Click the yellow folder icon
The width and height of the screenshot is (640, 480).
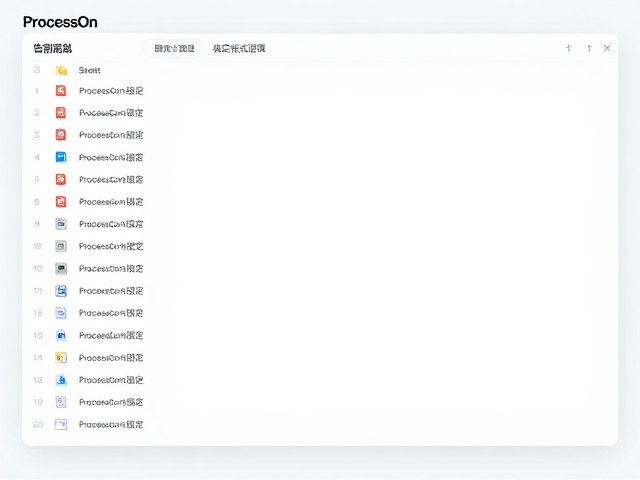(61, 70)
